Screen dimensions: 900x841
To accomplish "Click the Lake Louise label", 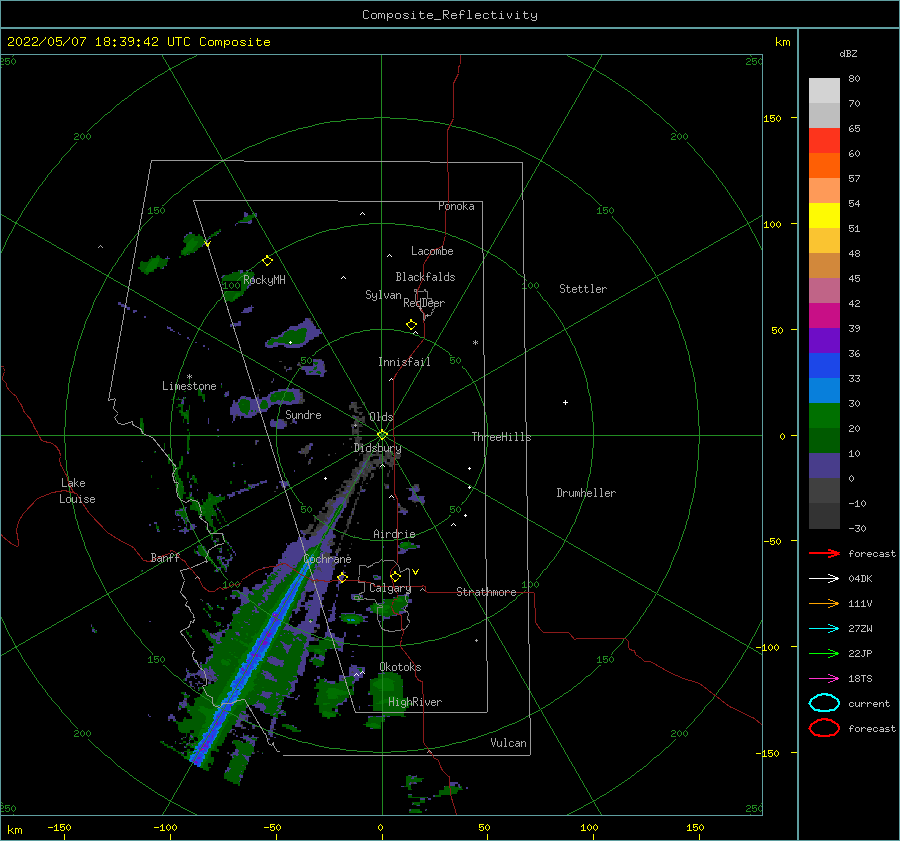I will [77, 491].
